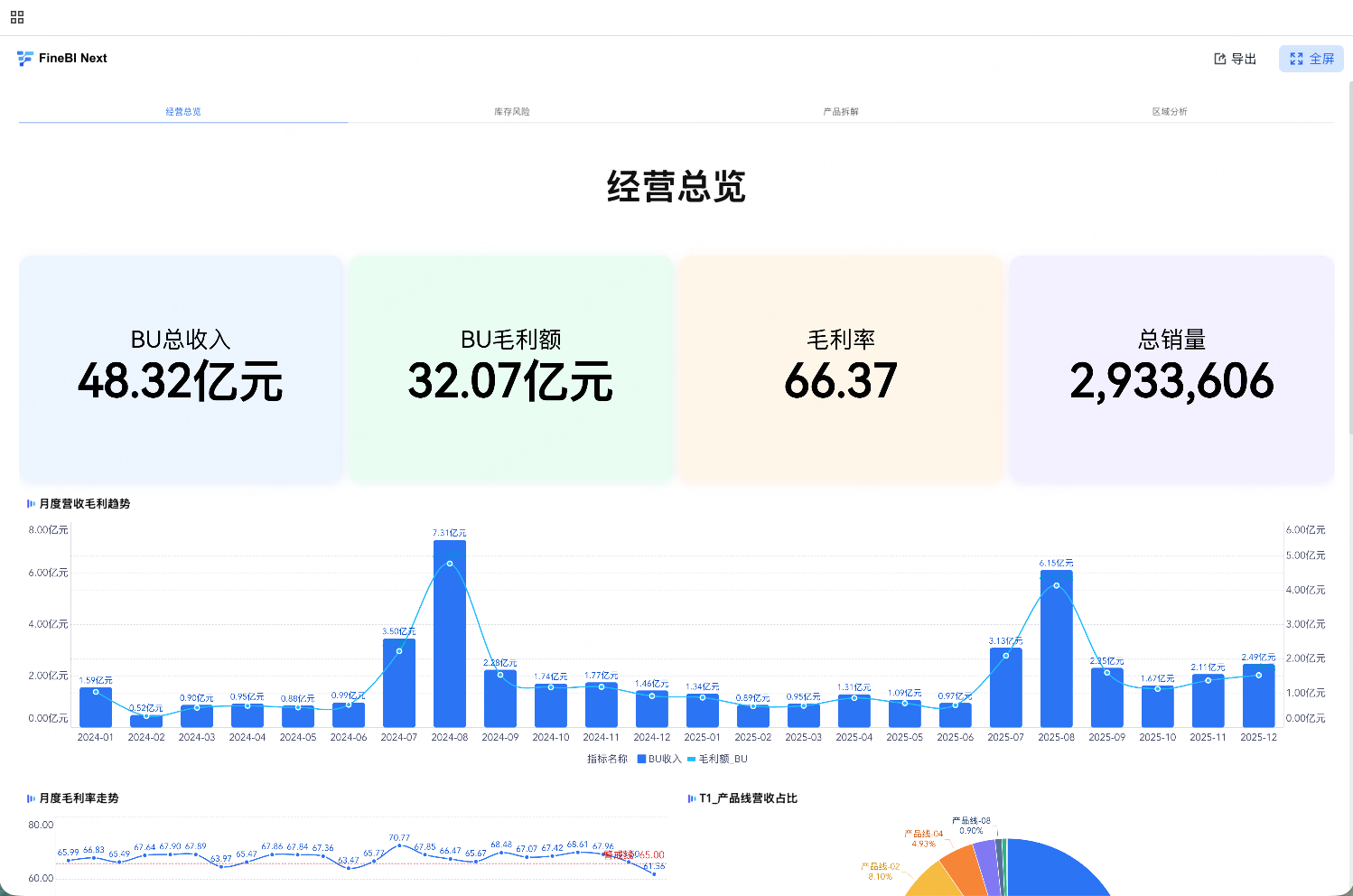
Task: Select the 总销量 KPI card
Action: pos(1171,369)
